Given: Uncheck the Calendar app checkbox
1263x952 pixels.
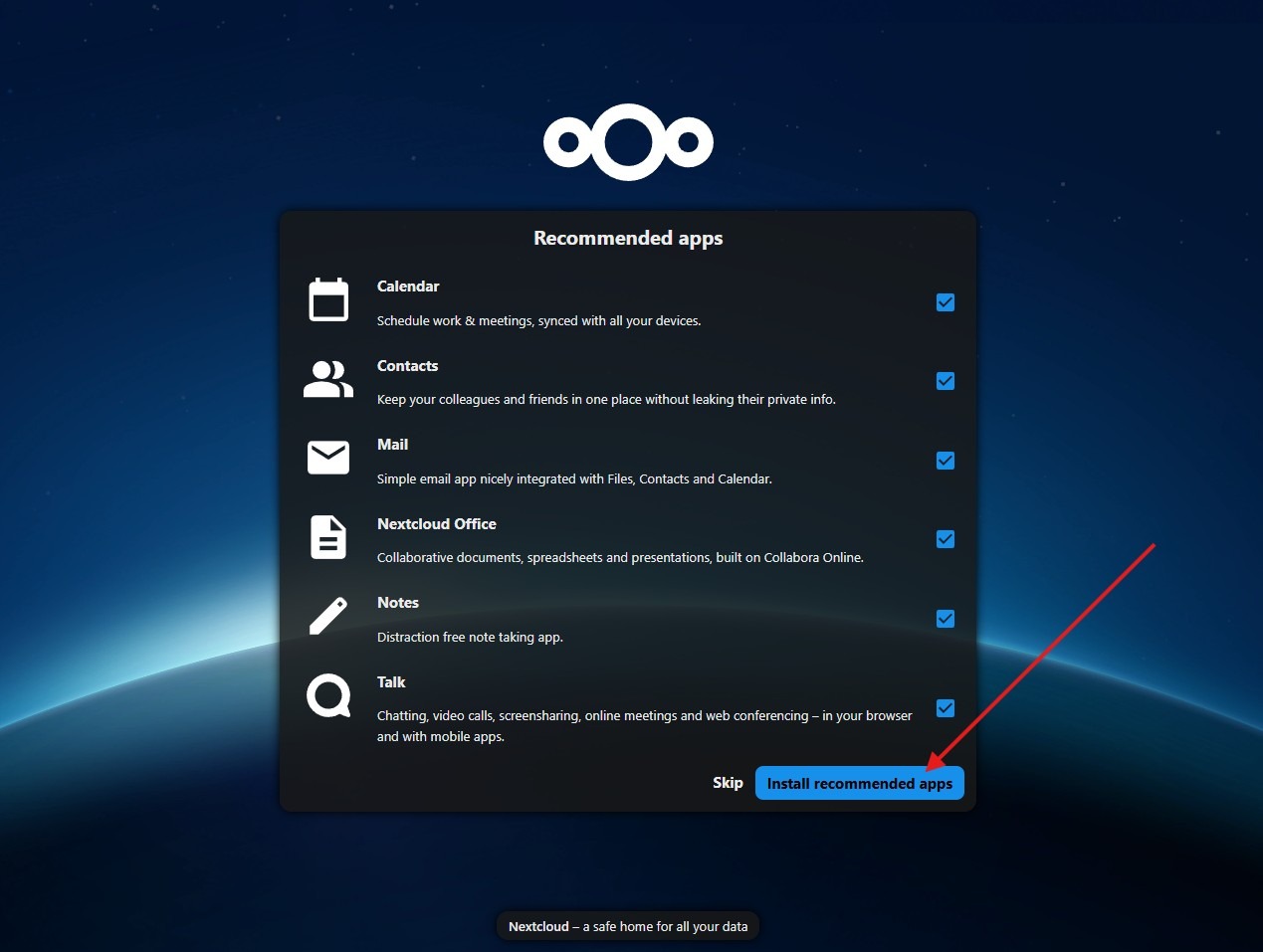Looking at the screenshot, I should (946, 302).
